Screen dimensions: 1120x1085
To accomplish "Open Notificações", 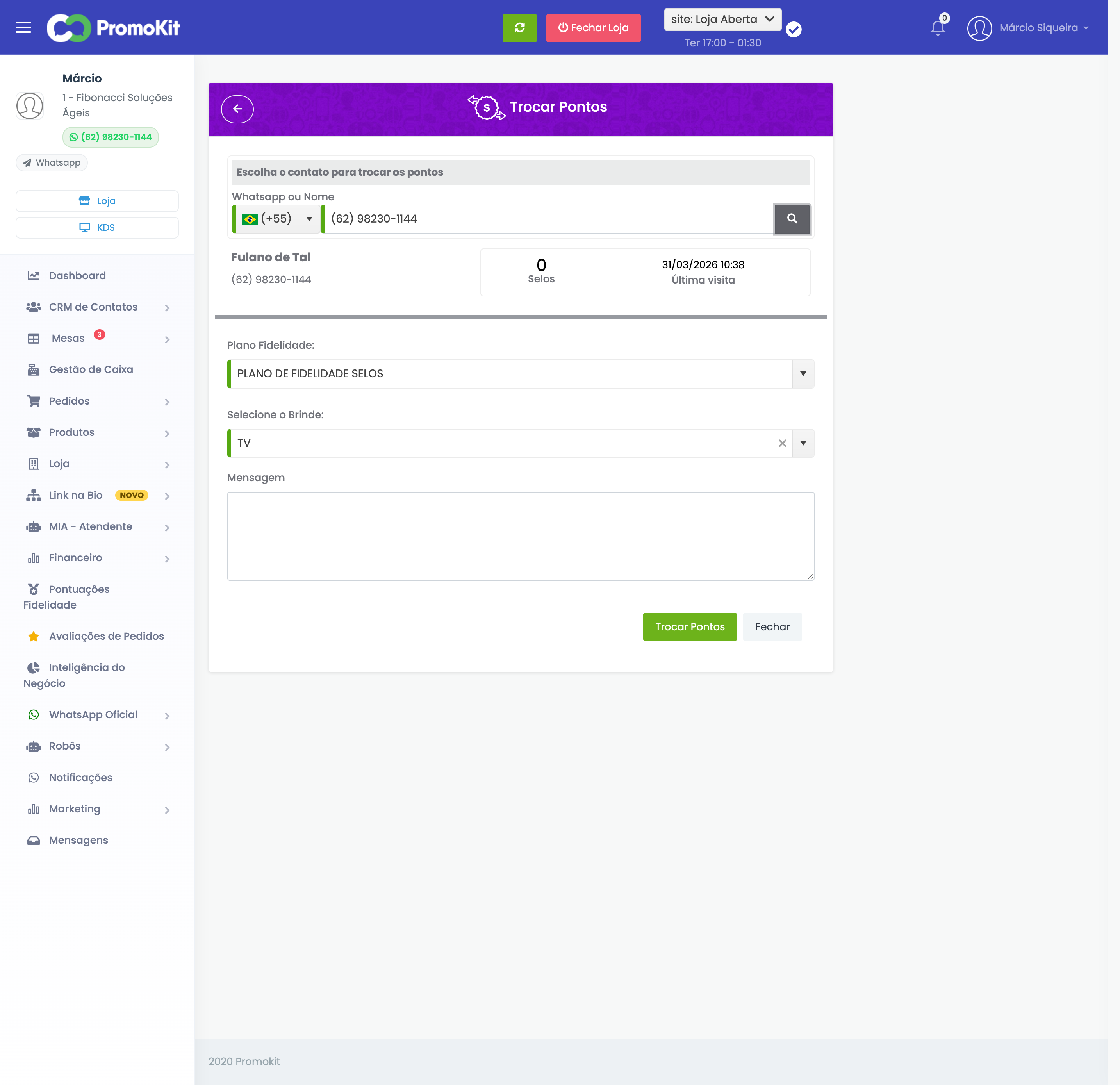I will [80, 778].
